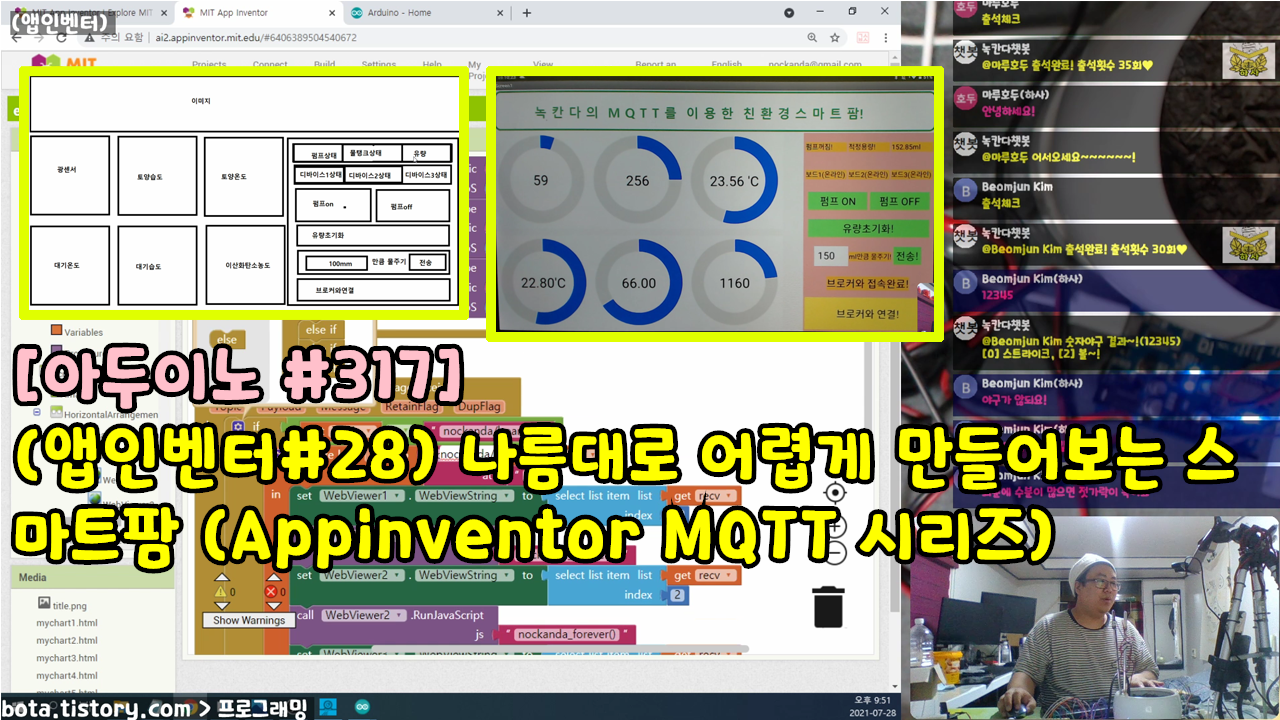Click the red error counter icon
This screenshot has width=1280, height=720.
point(269,592)
